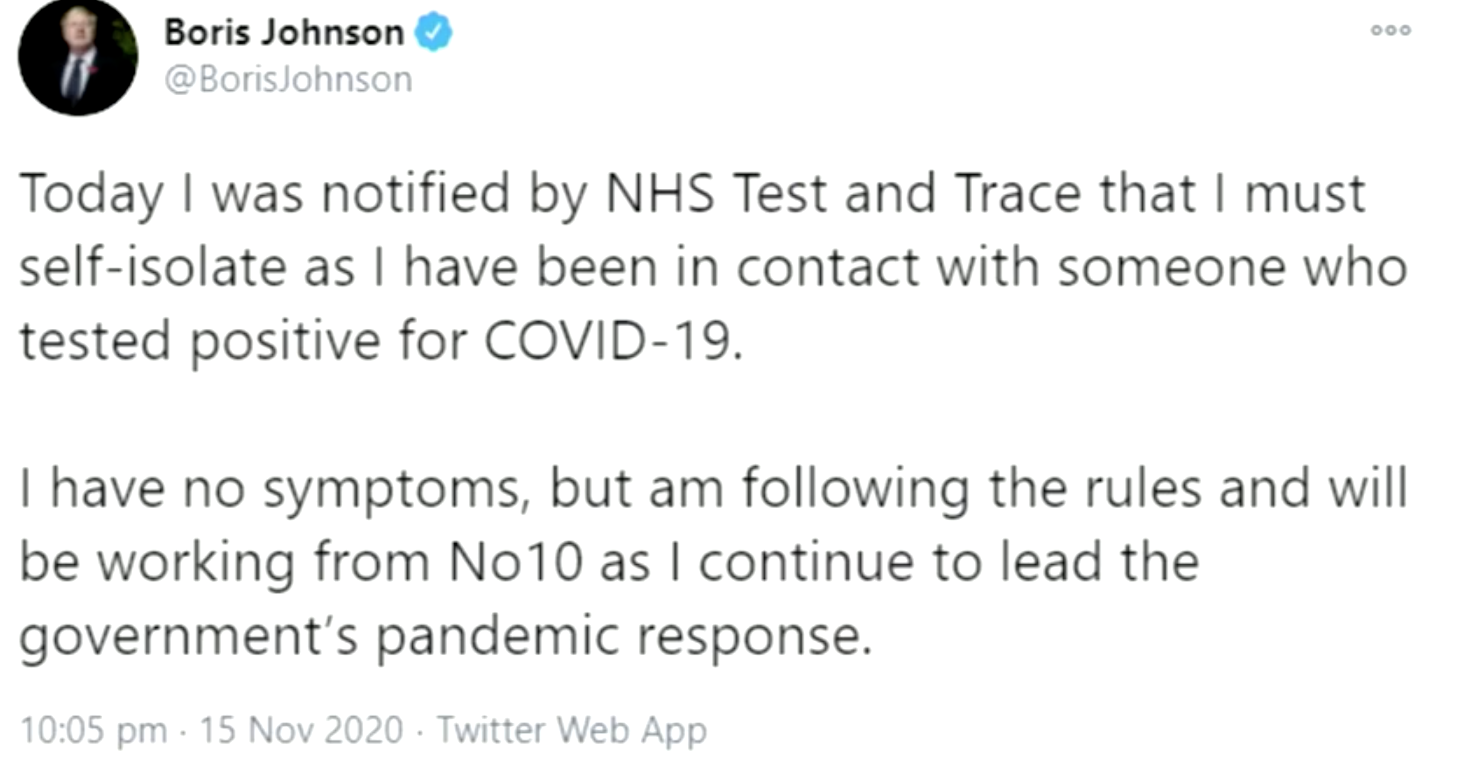Click the blue verified checkmark badge
Viewport: 1462px width, 782px height.
coord(434,34)
